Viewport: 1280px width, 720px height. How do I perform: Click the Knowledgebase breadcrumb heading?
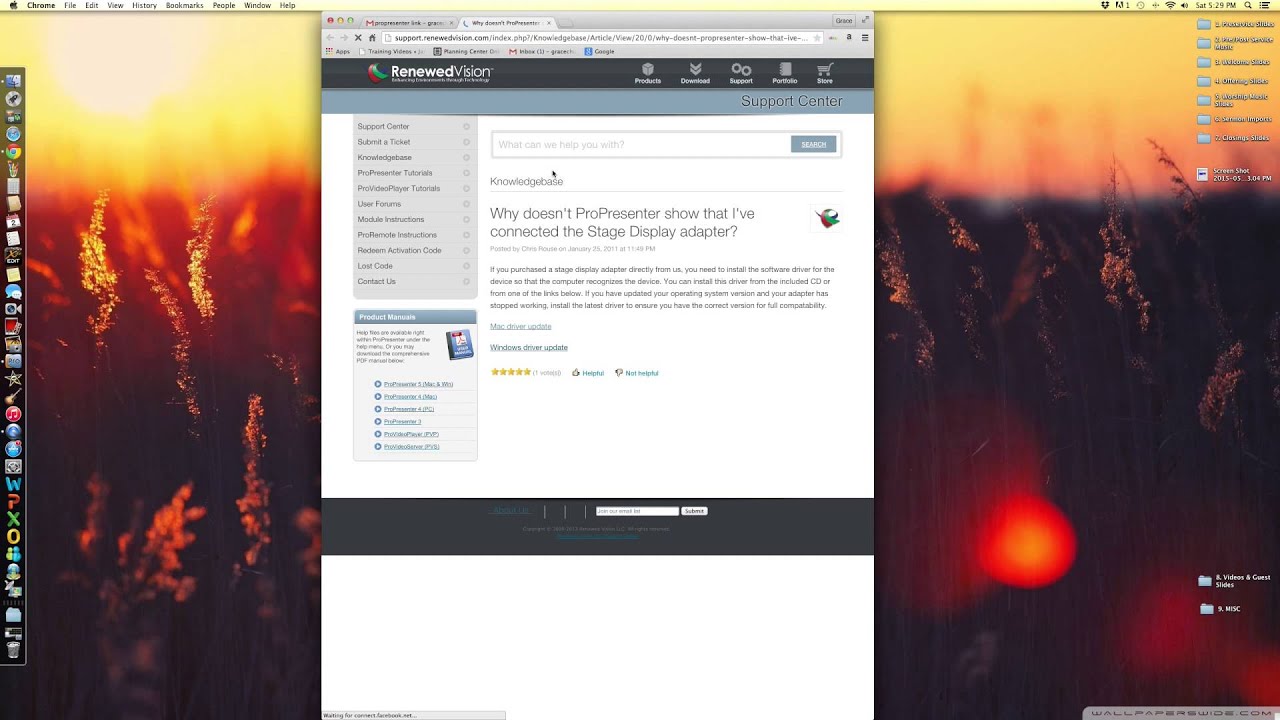click(526, 181)
